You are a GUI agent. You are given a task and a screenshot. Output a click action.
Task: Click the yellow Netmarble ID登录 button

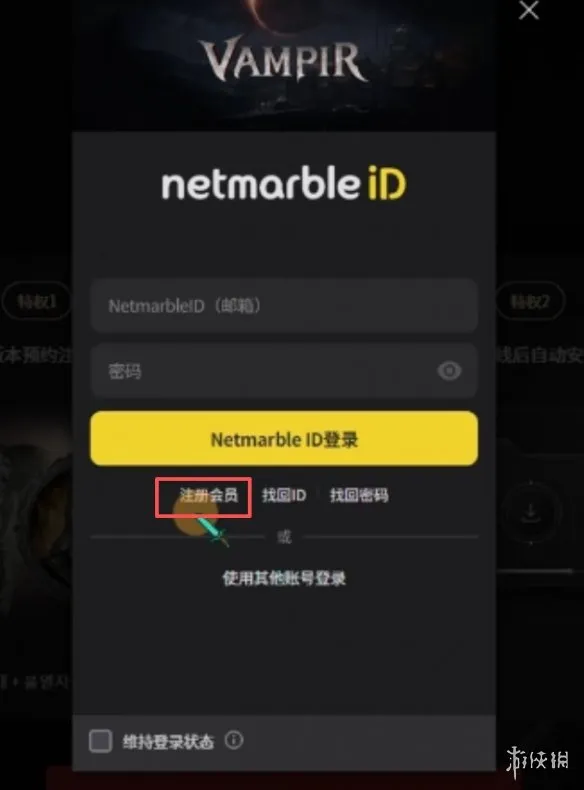[284, 438]
